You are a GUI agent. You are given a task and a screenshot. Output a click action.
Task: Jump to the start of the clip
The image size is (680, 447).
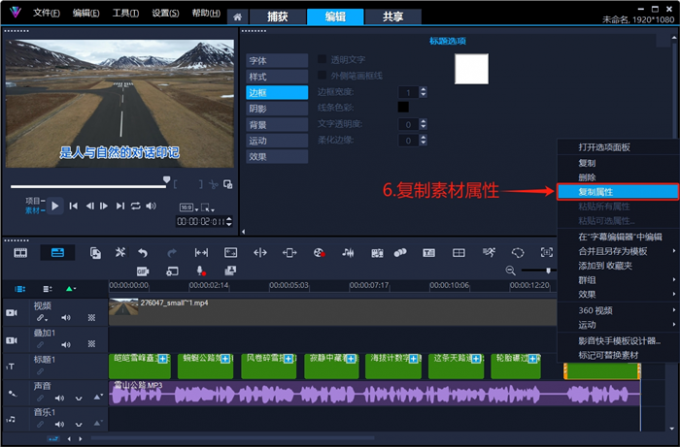pos(73,206)
